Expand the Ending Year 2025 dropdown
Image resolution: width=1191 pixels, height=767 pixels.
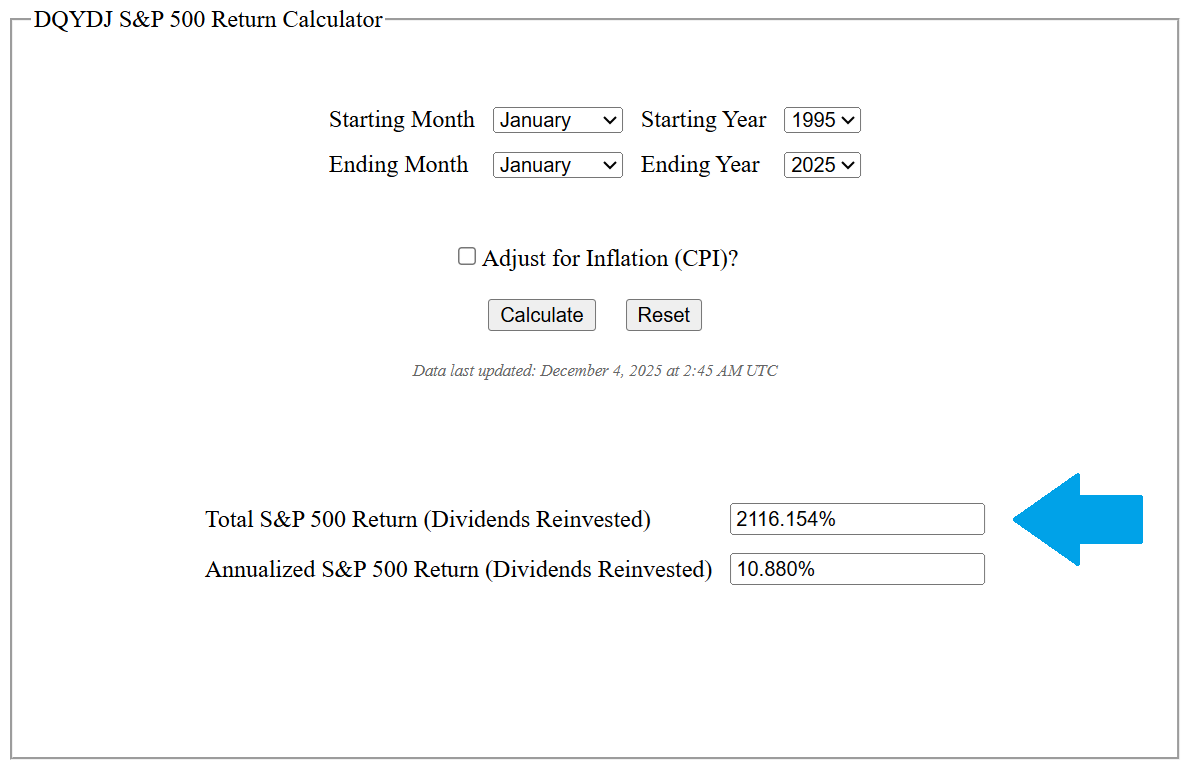click(822, 165)
